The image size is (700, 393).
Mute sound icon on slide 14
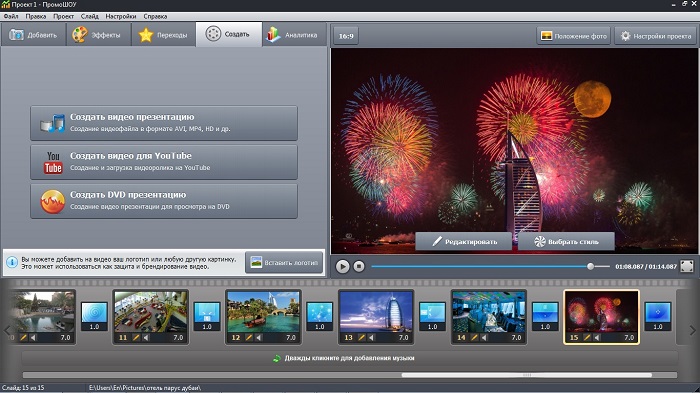click(484, 338)
